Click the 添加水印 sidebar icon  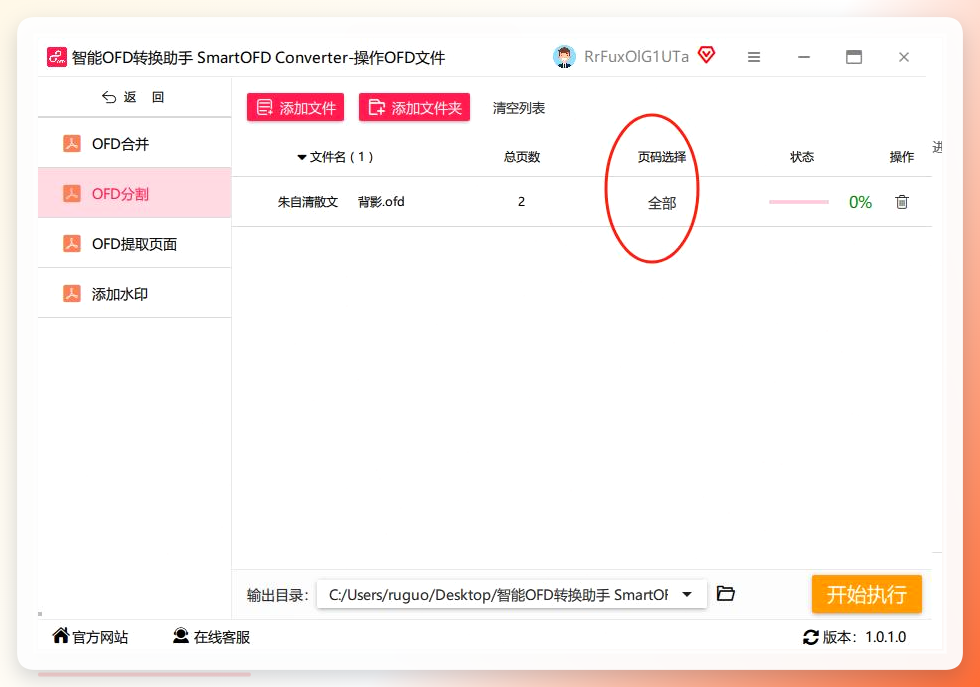click(72, 293)
